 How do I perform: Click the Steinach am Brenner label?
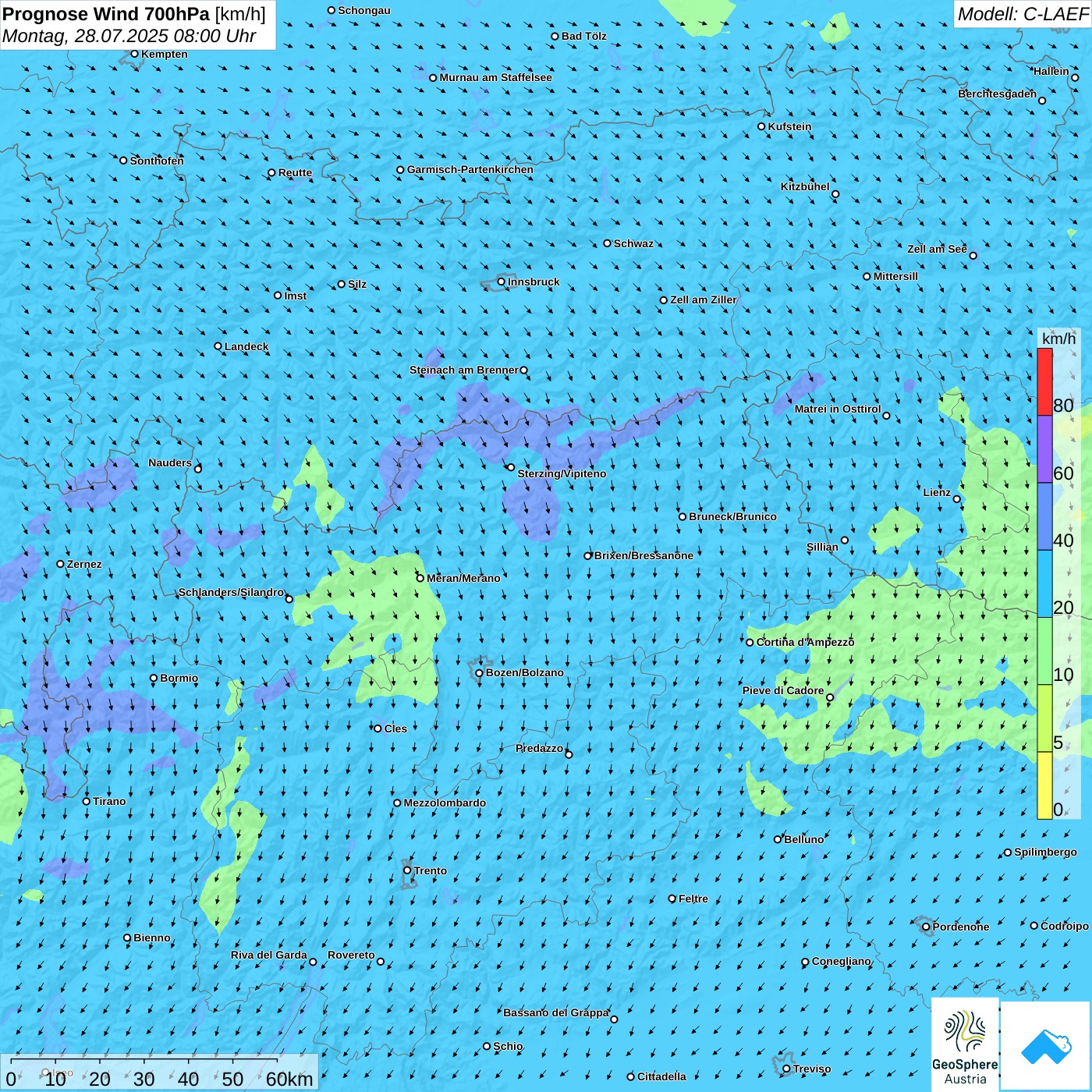tap(464, 370)
